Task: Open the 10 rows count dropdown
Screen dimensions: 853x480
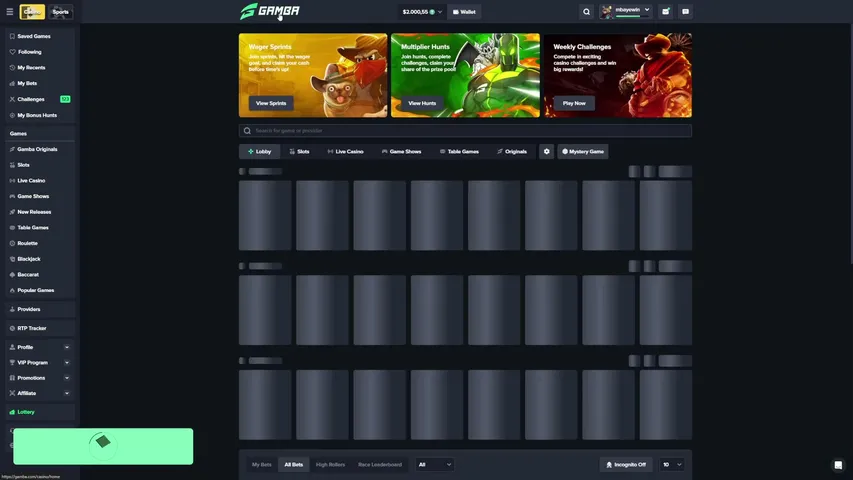Action: pyautogui.click(x=672, y=465)
